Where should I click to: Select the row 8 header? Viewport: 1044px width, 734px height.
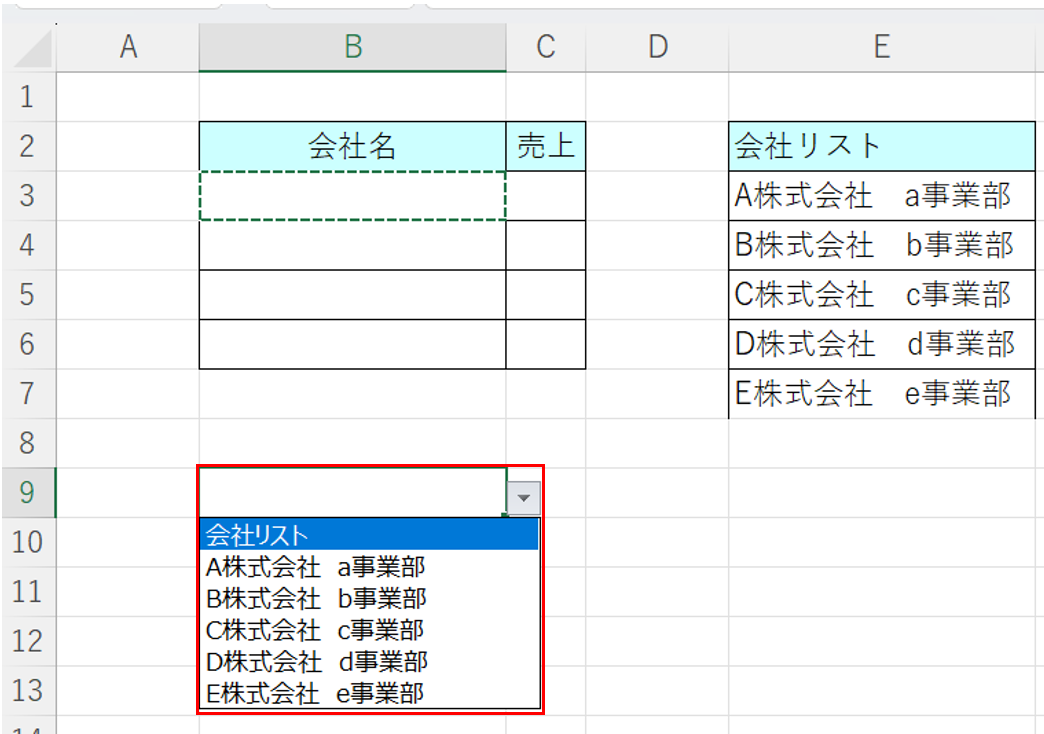pos(29,443)
